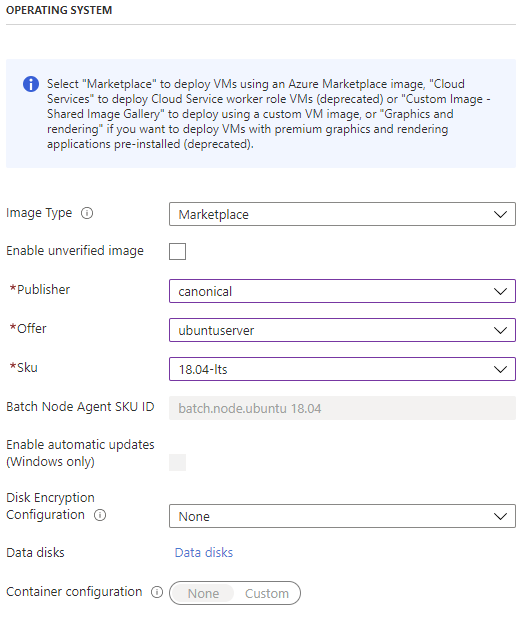Click the Disk Encryption Configuration info icon
The width and height of the screenshot is (530, 621).
point(100,515)
